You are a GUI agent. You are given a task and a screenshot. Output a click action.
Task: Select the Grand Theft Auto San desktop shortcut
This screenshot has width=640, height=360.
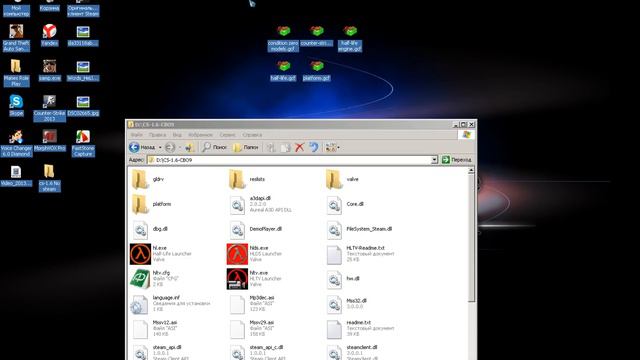tap(16, 38)
